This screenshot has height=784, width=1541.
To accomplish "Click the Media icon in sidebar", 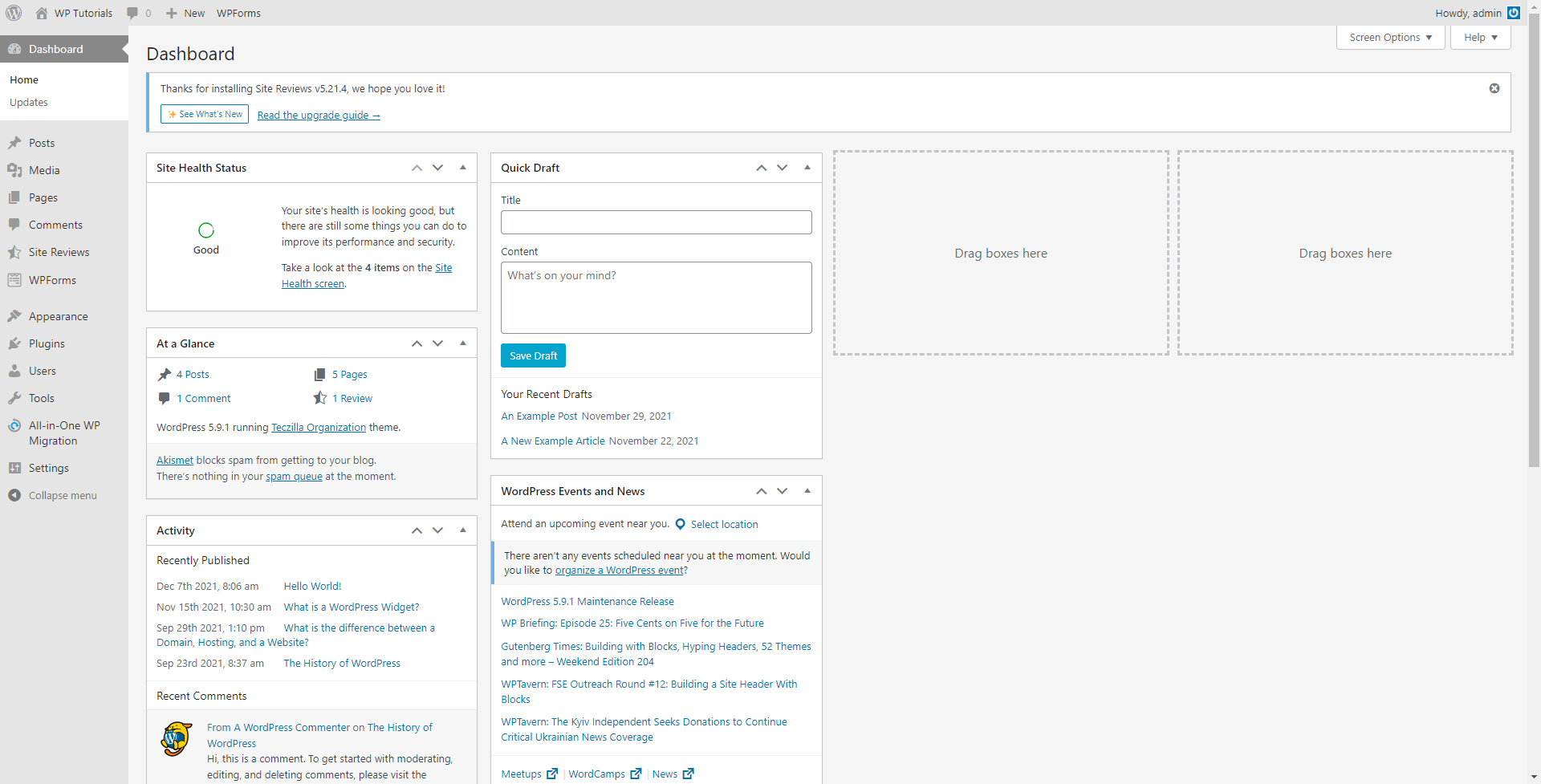I will [x=14, y=170].
